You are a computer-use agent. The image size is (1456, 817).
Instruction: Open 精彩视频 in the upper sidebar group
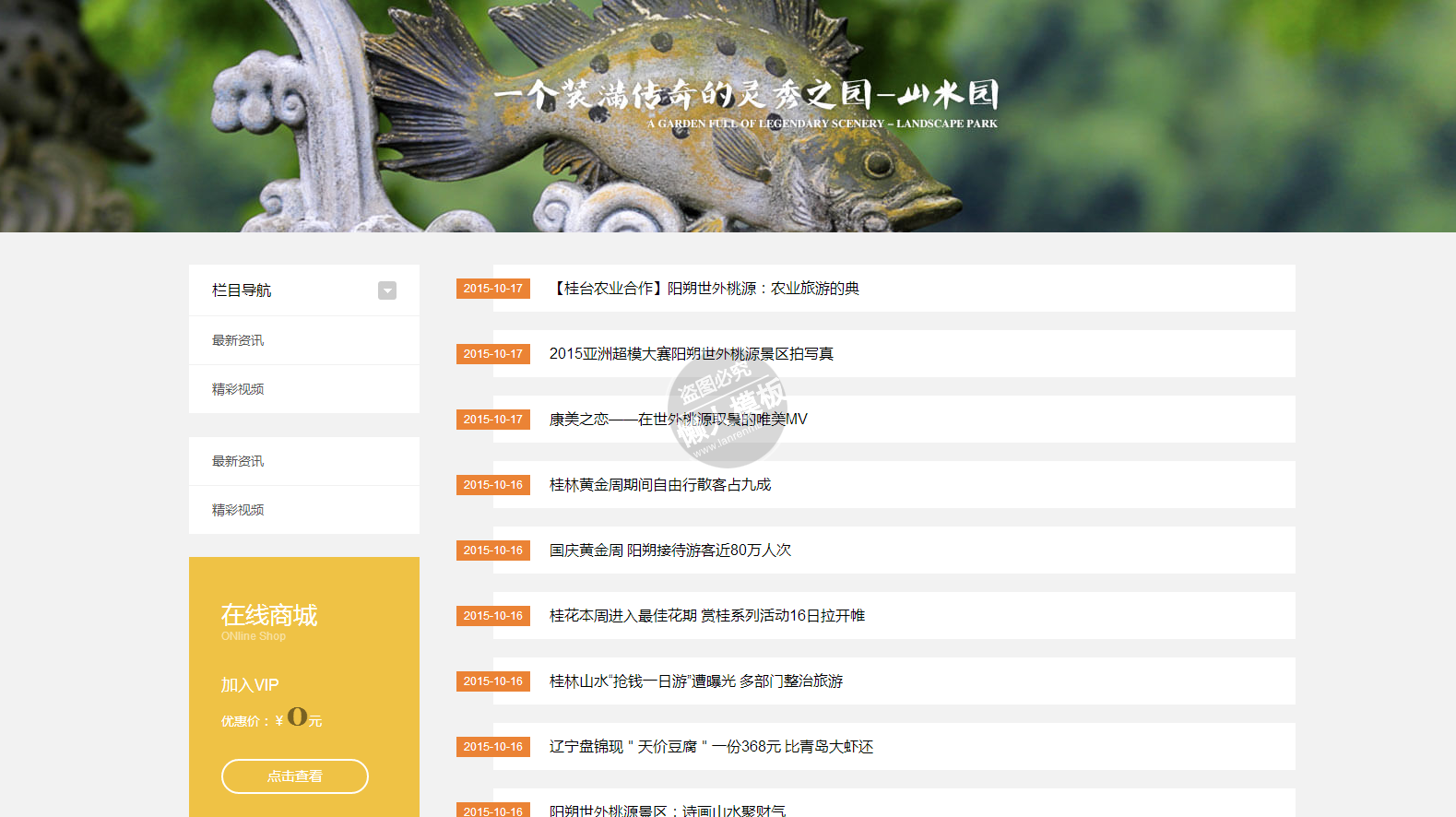click(x=238, y=389)
